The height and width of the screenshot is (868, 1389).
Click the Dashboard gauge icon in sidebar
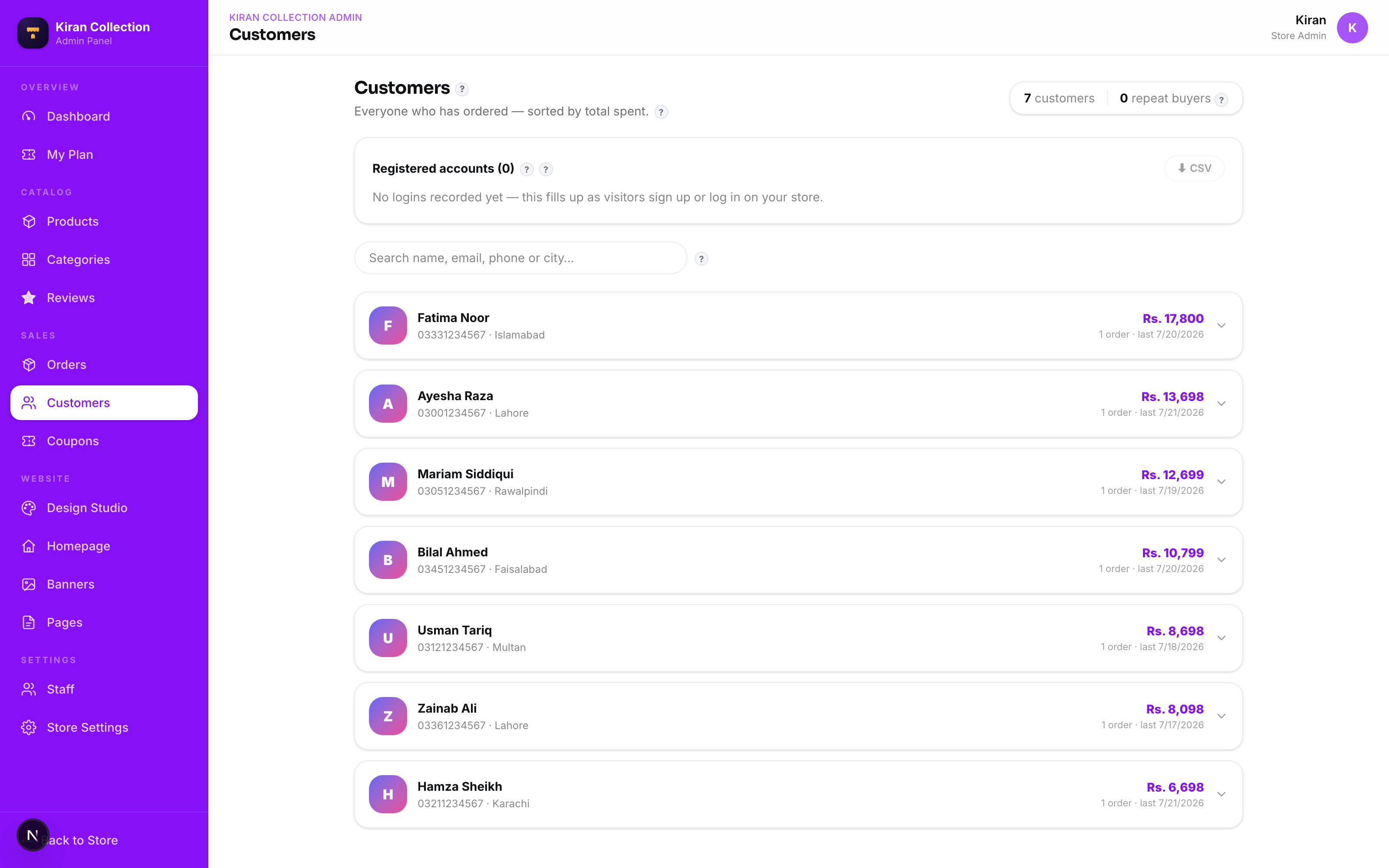coord(29,117)
